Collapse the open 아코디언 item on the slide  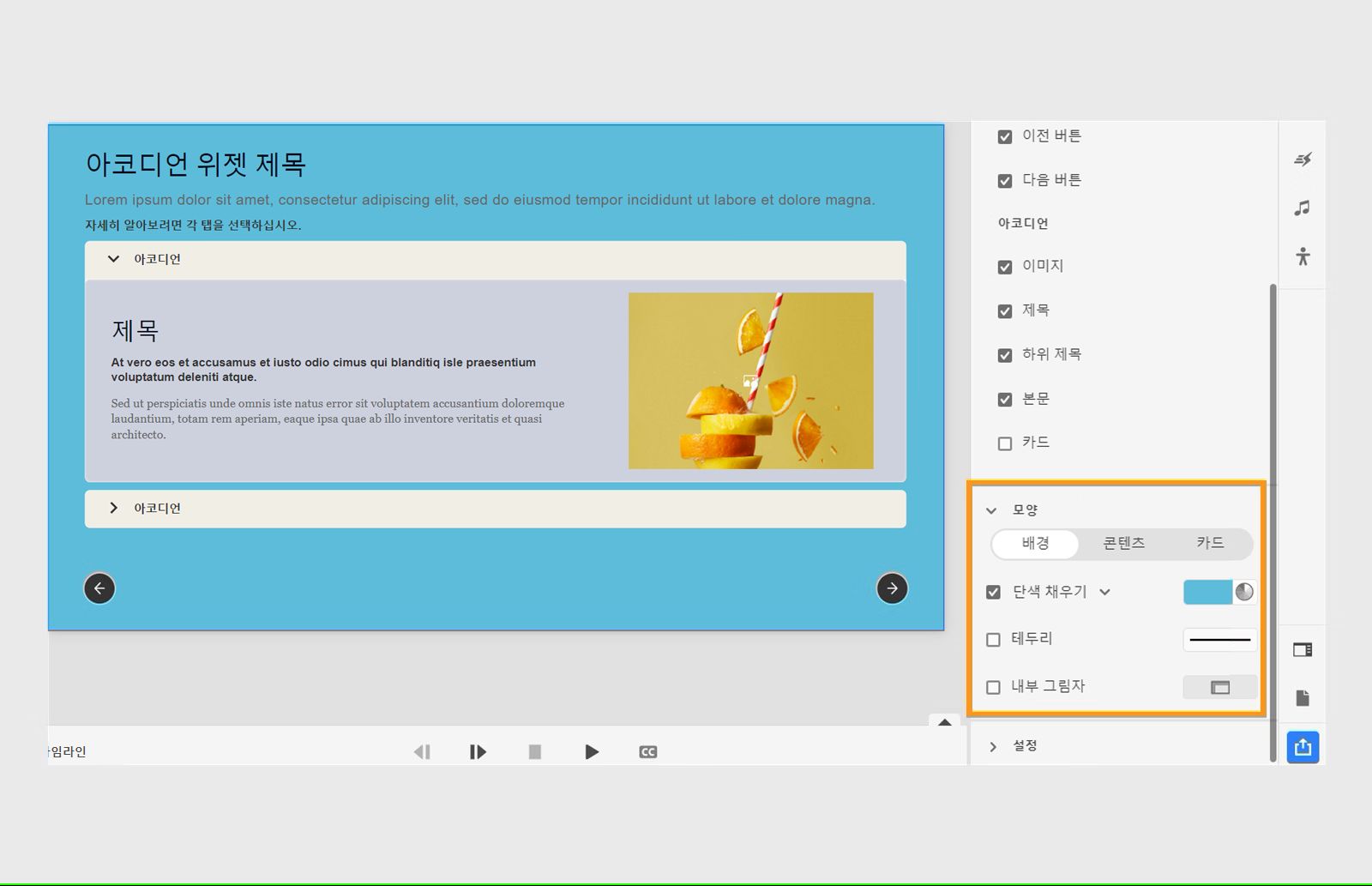tap(113, 258)
